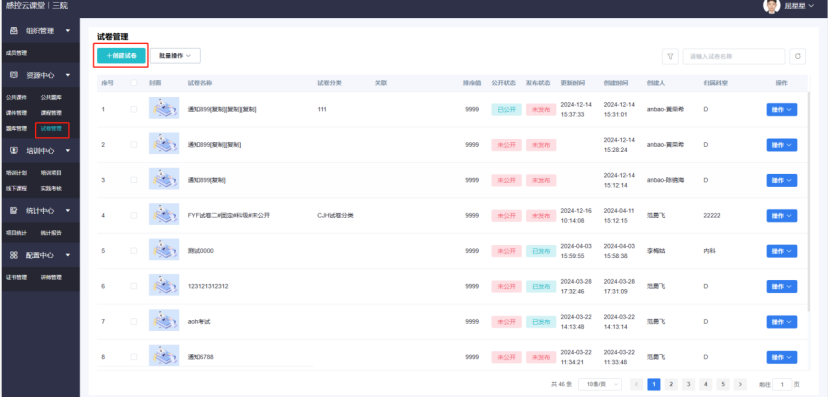Click the 培训中心 sidebar icon
Image resolution: width=828 pixels, height=397 pixels.
tap(14, 150)
